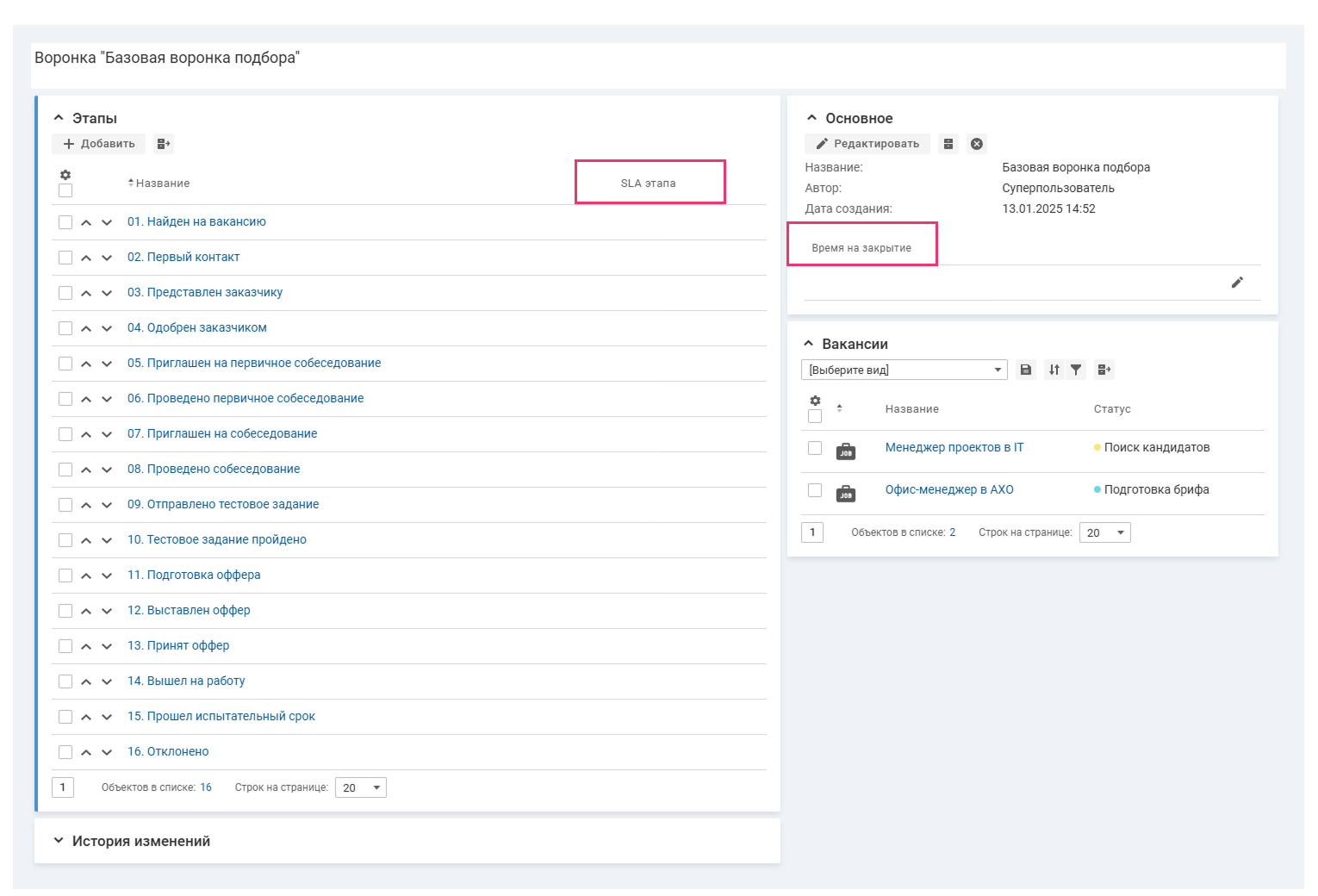Screen dimensions: 1318x896
Task: Open rows per page dropdown under Этапы
Action: click(361, 787)
